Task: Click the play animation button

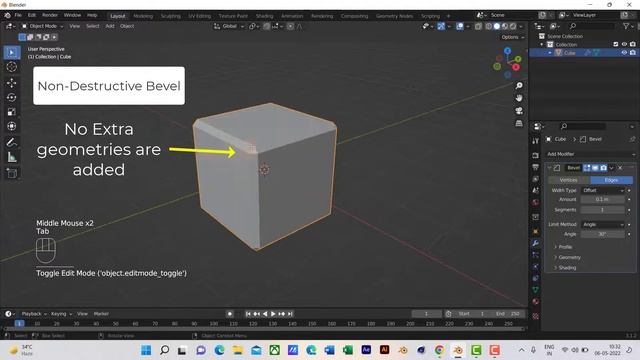Action: coord(273,314)
